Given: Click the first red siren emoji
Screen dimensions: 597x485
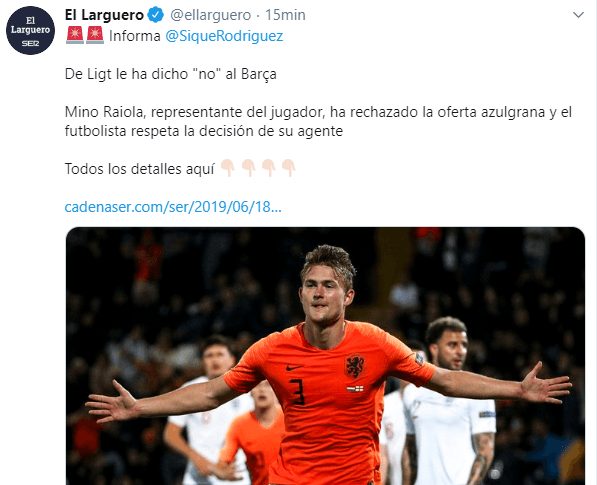Looking at the screenshot, I should 75,35.
